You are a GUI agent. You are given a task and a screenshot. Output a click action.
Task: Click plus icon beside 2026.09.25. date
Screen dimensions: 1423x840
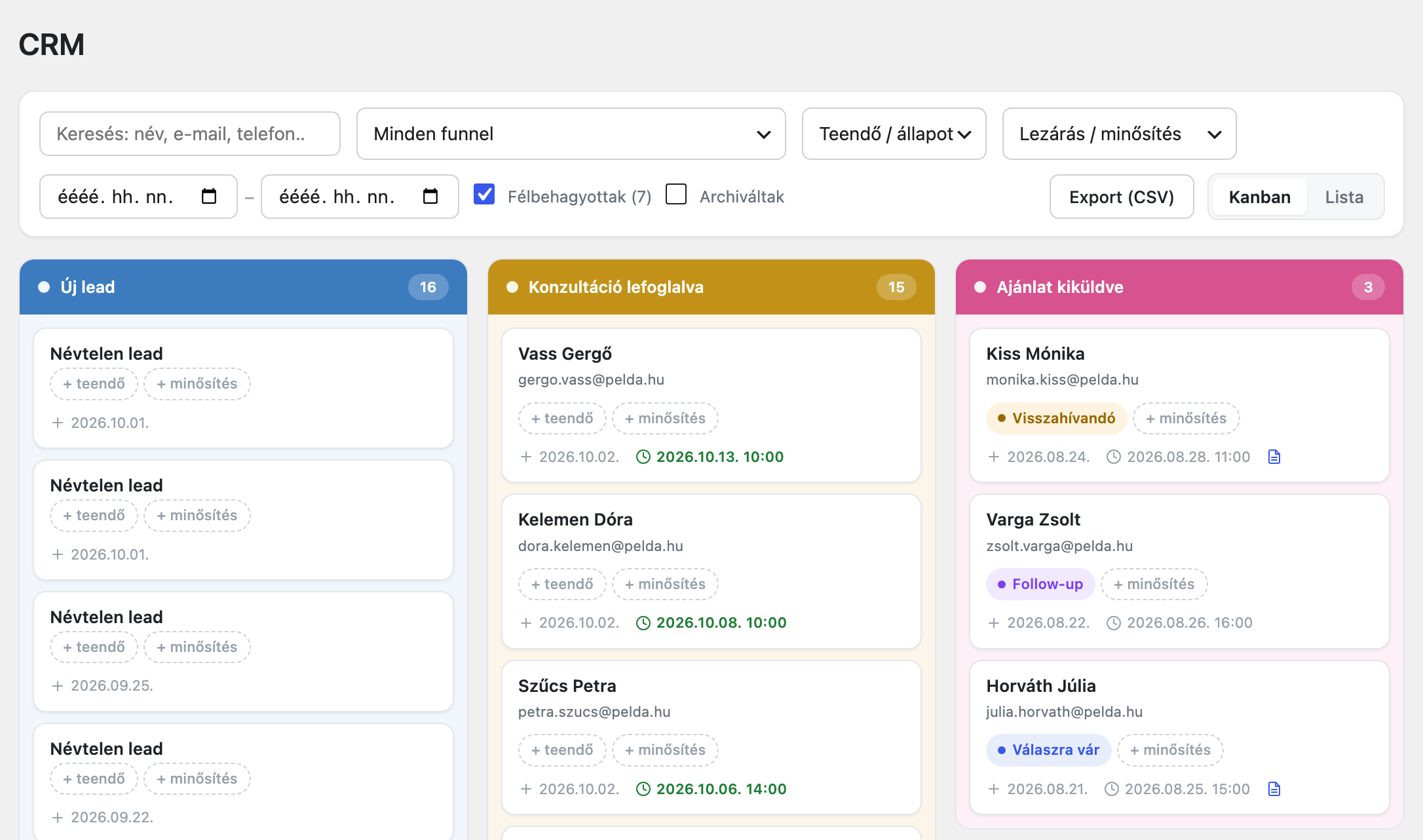(x=58, y=685)
